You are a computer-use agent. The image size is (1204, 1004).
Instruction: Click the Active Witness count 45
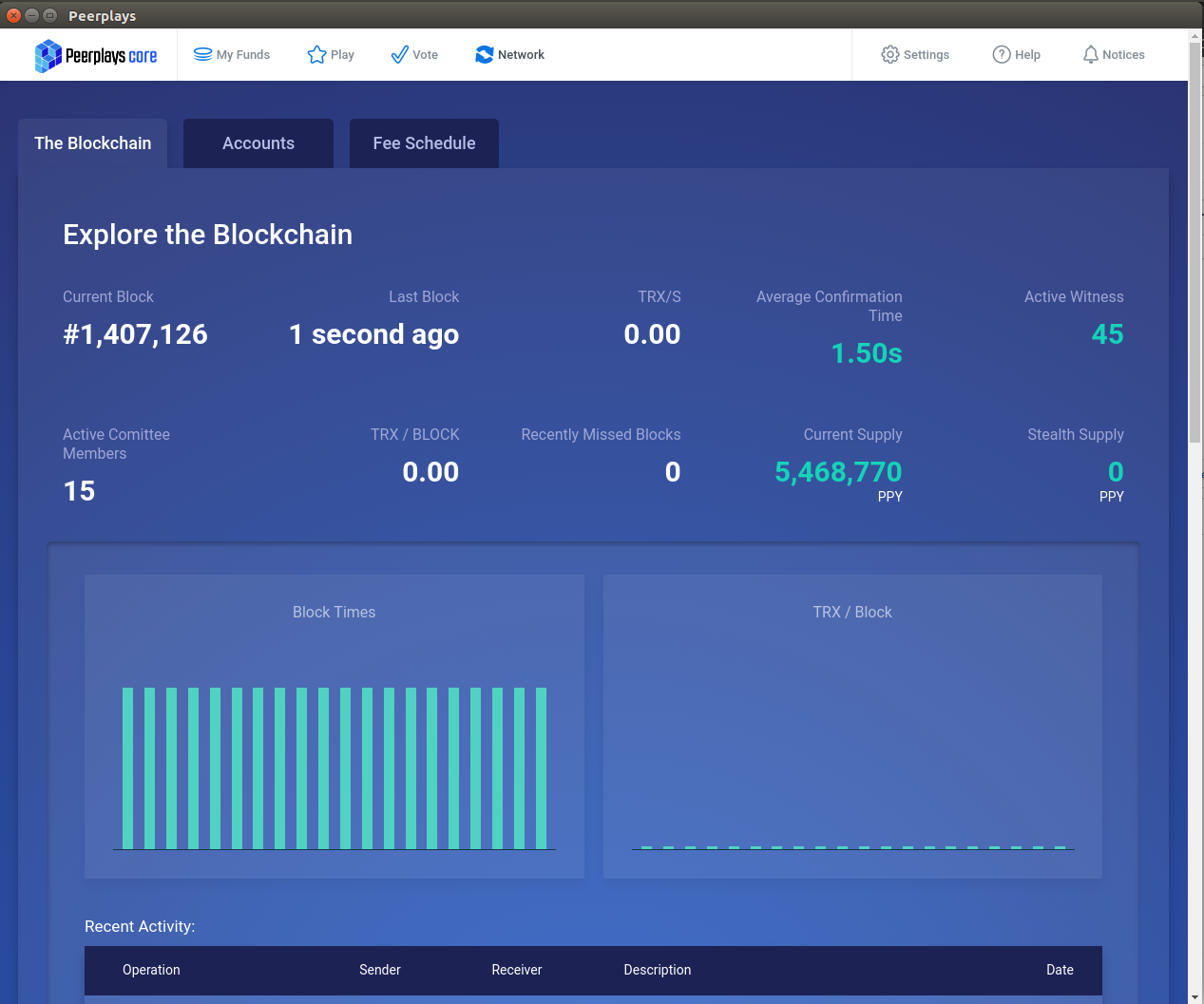pyautogui.click(x=1107, y=334)
